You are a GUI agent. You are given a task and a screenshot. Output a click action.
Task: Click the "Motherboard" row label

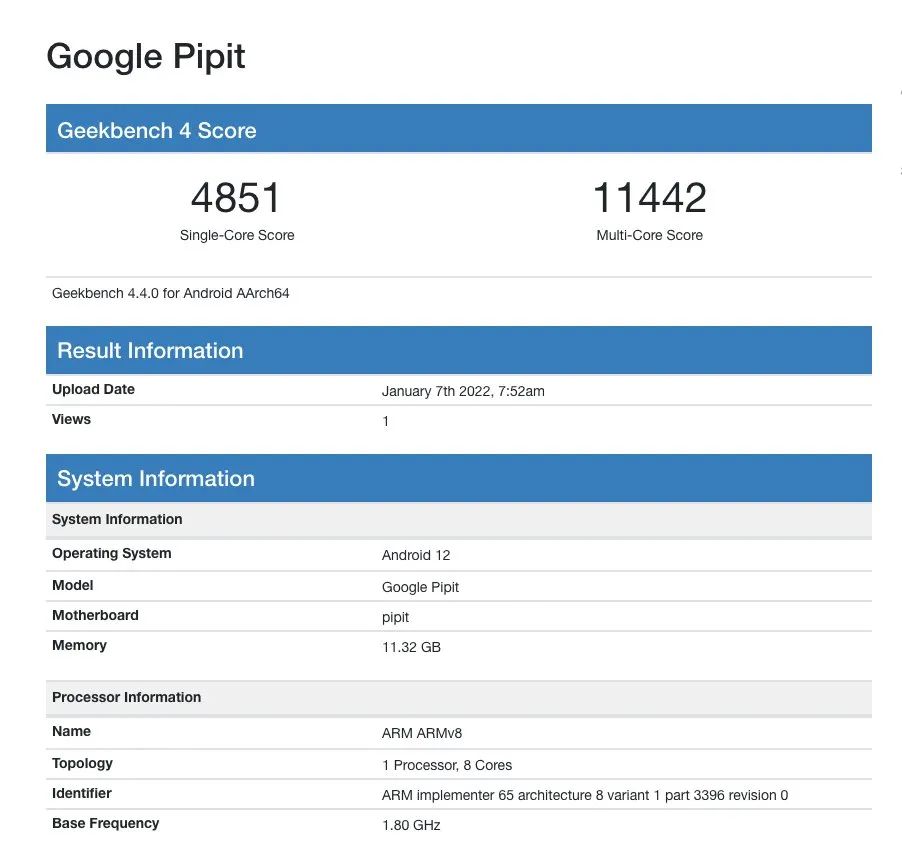coord(95,615)
